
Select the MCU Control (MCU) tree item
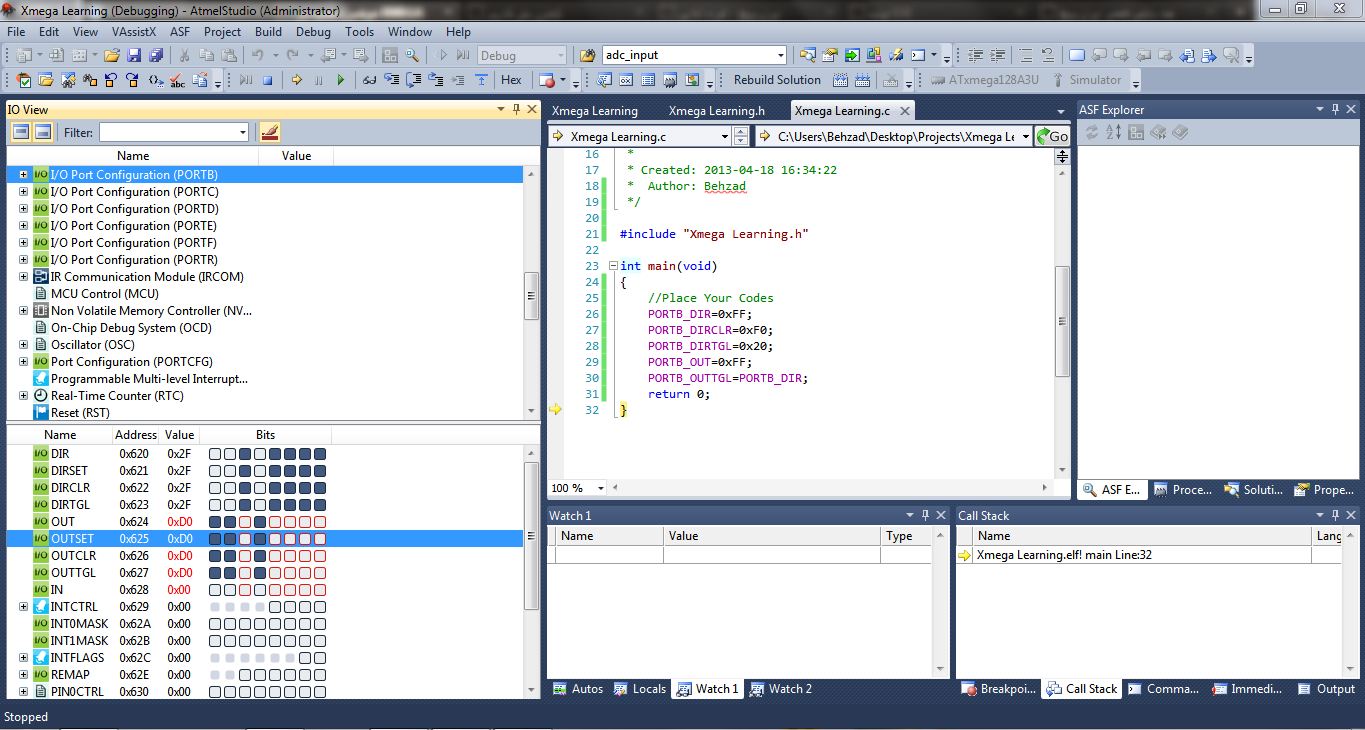[x=104, y=294]
